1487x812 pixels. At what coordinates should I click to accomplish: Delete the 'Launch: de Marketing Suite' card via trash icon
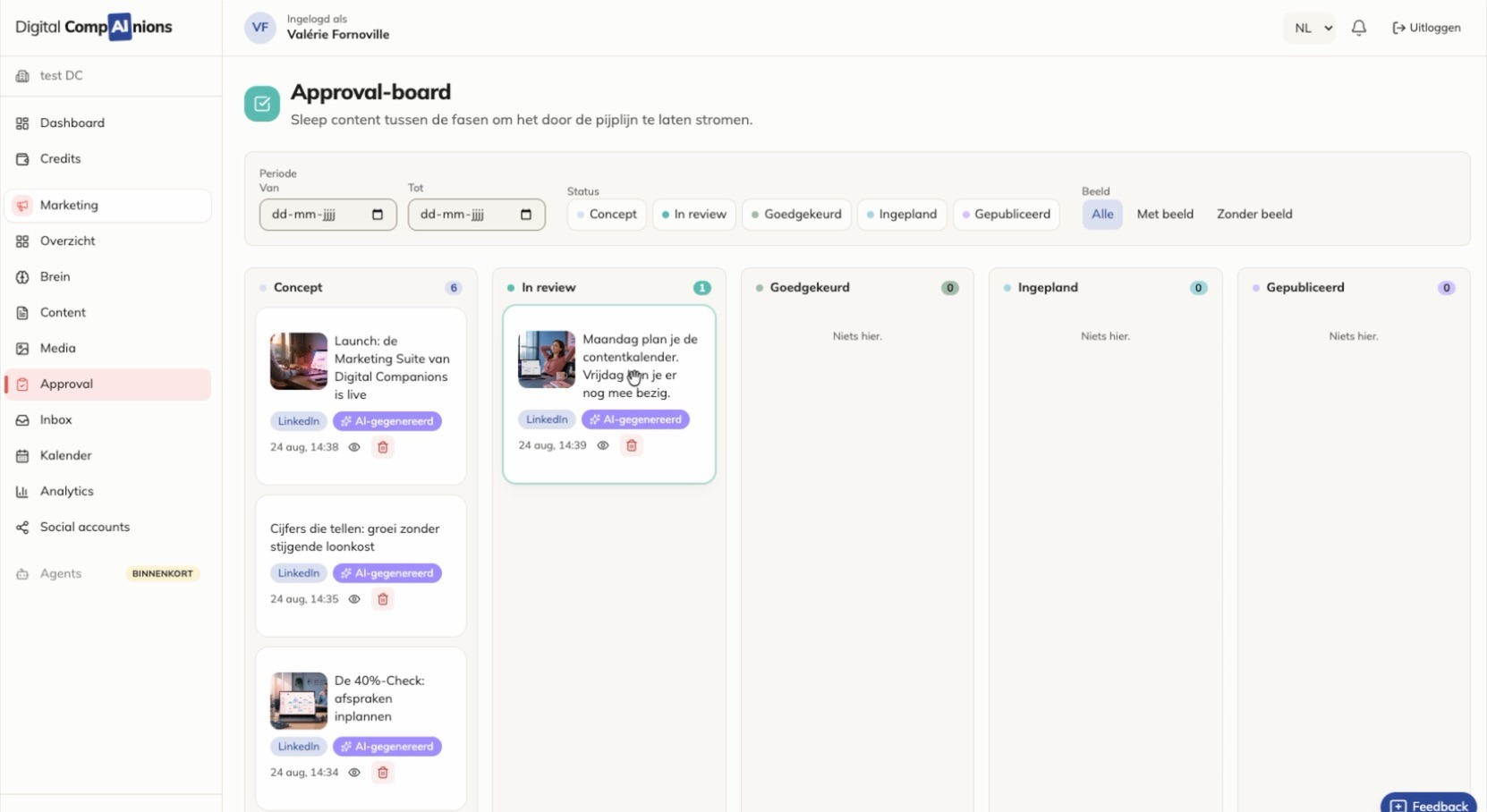[383, 447]
